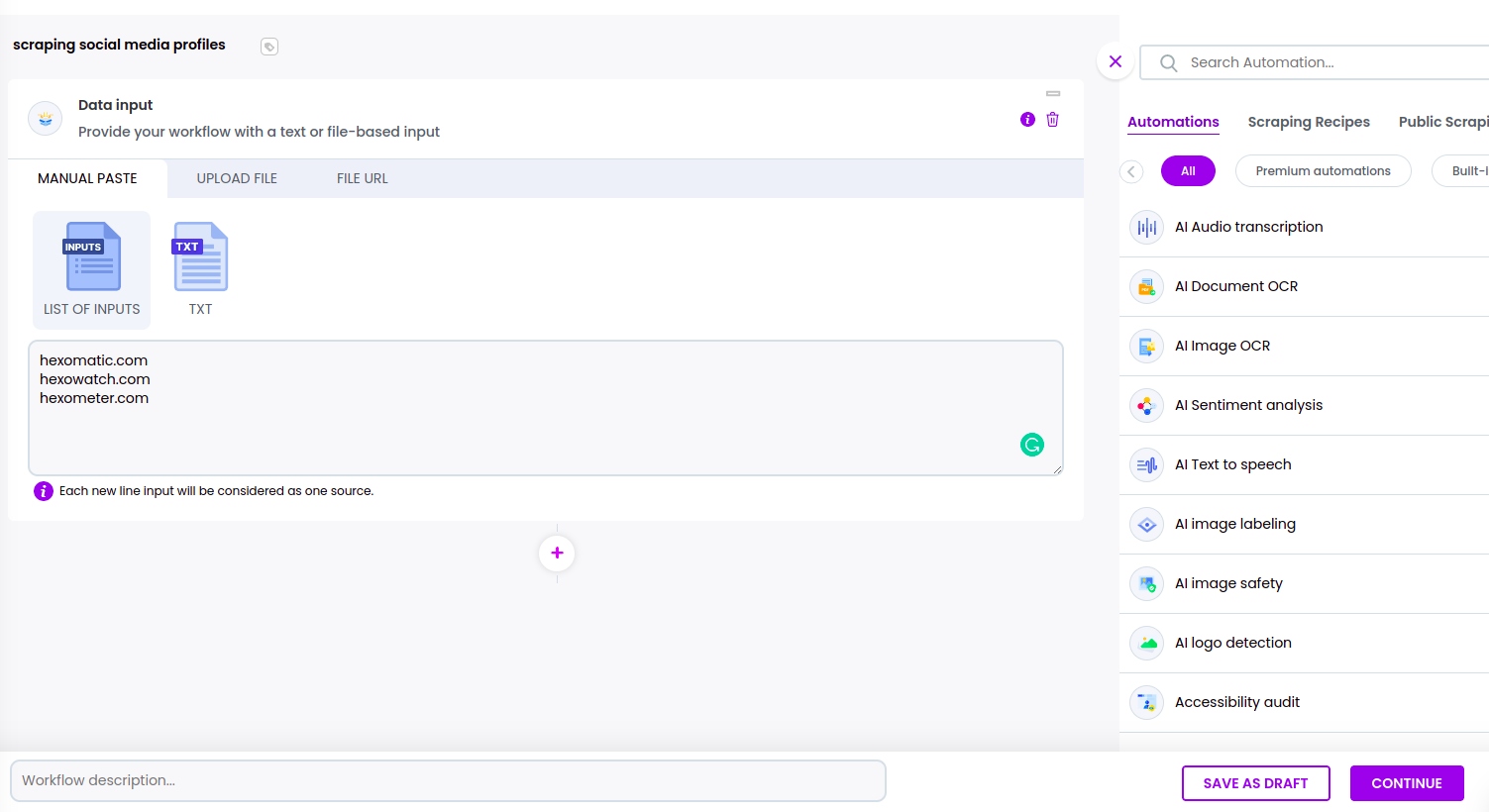Collapse the Data input card

point(1052,92)
